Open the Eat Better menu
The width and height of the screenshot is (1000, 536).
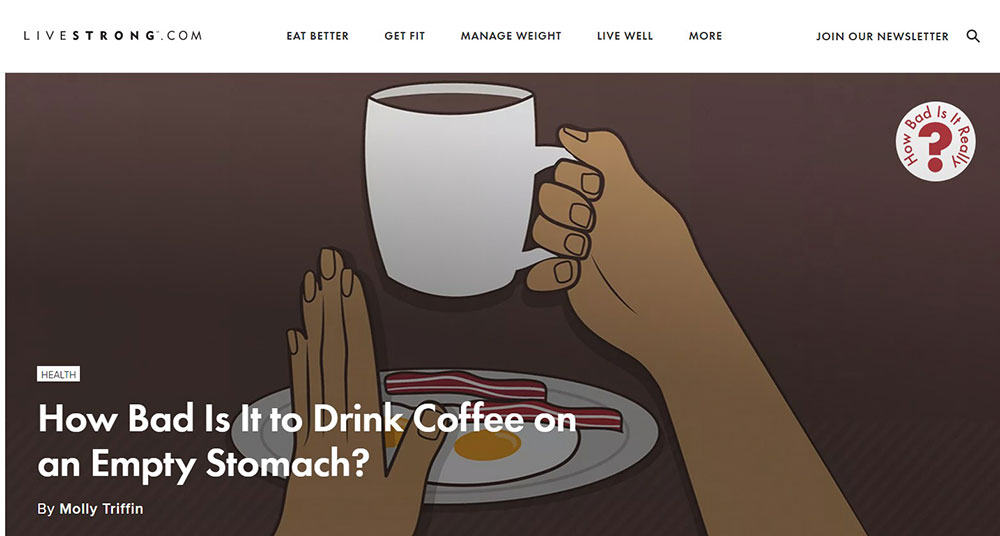[318, 36]
